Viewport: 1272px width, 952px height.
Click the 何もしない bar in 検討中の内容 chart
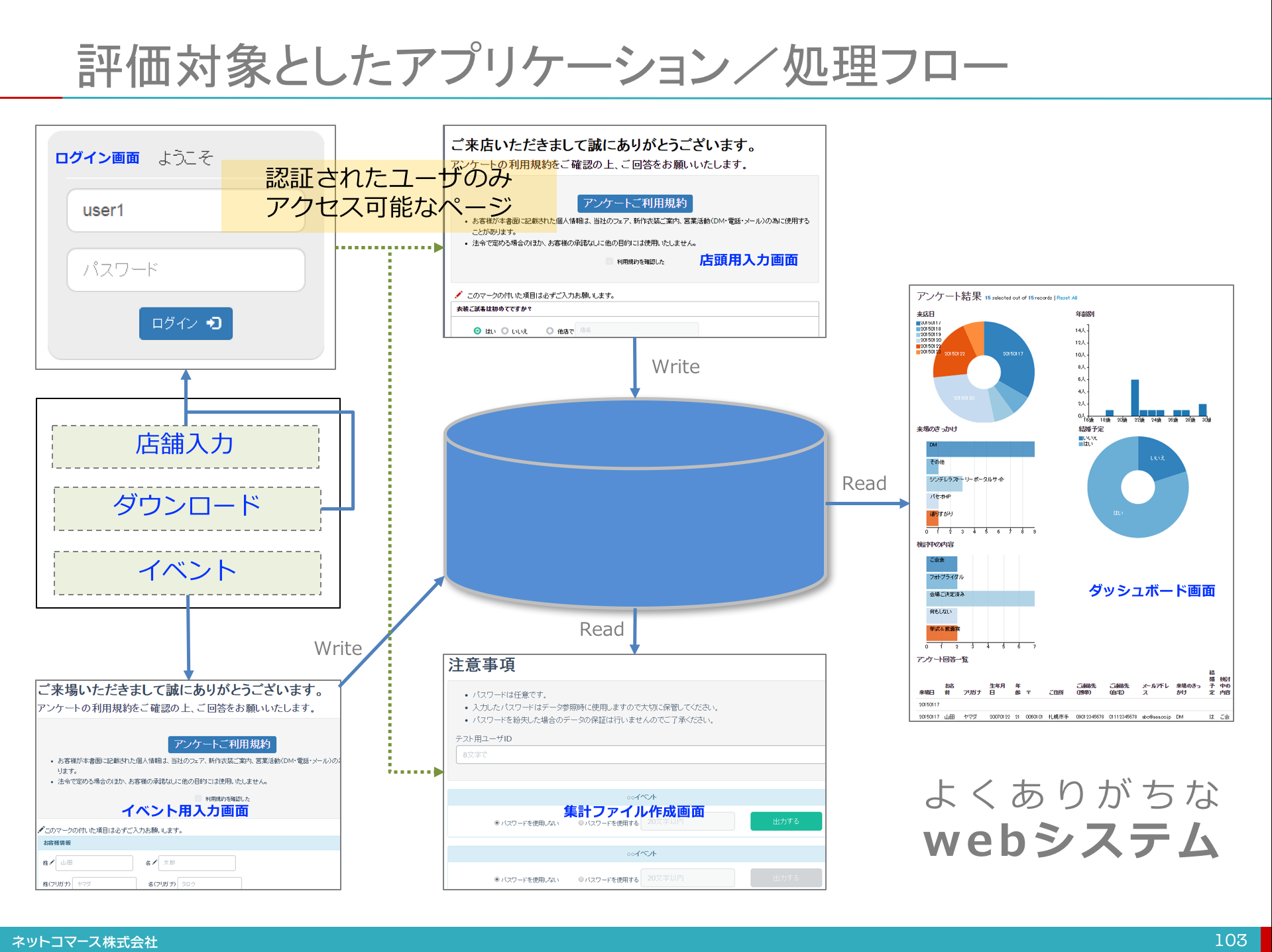[942, 616]
